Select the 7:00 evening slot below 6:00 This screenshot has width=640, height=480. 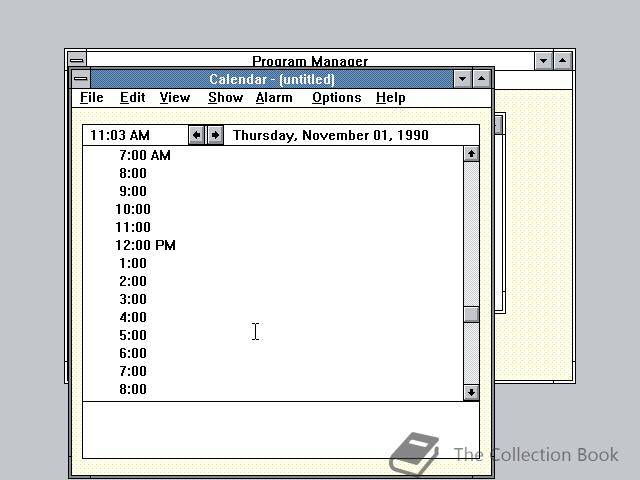pos(273,371)
